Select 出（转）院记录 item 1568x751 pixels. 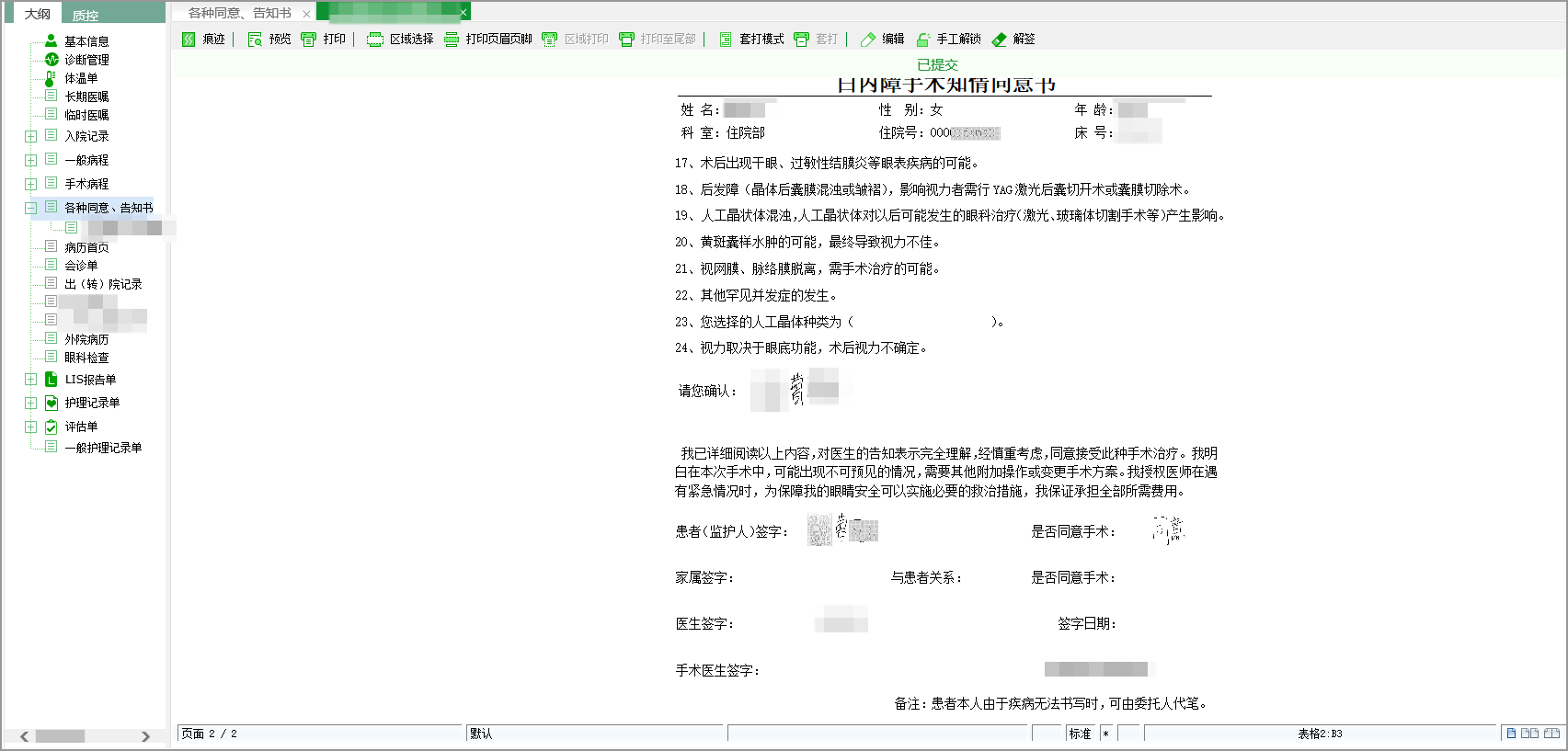(x=103, y=284)
